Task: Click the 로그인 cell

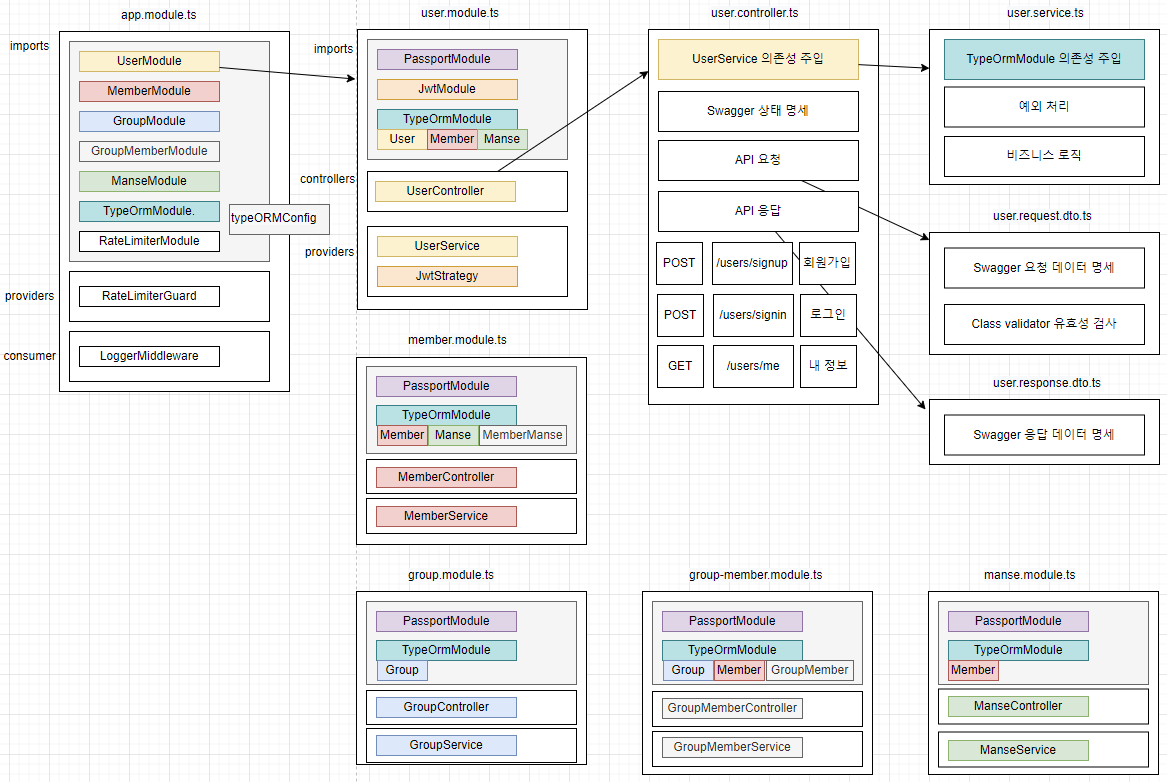Action: click(828, 315)
